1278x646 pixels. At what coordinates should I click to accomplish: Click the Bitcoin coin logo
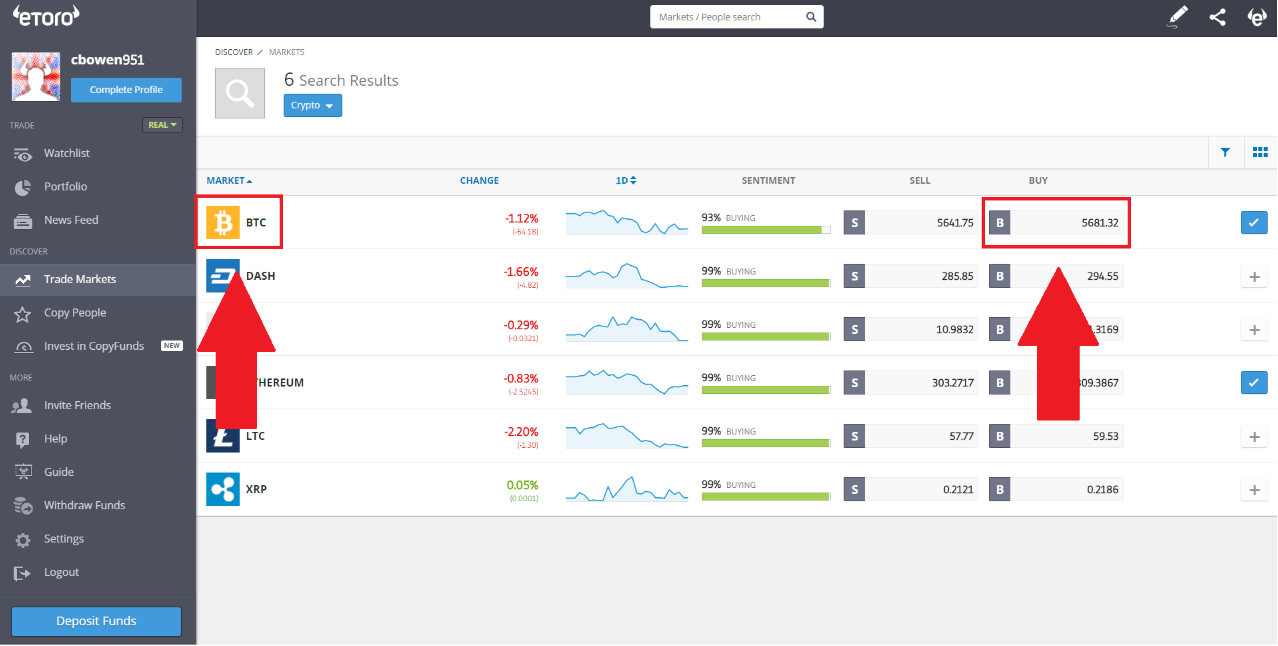coord(223,222)
